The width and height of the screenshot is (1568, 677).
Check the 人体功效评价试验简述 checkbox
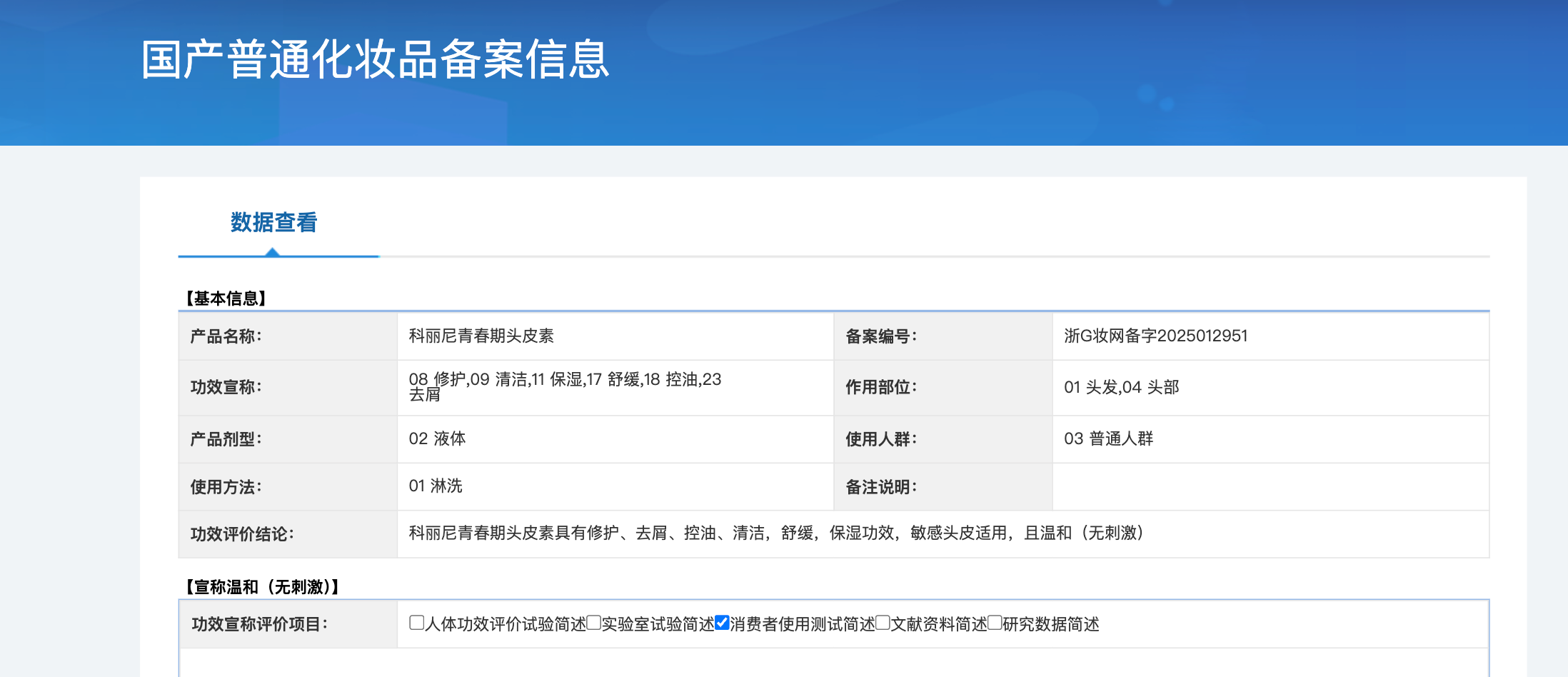(x=417, y=623)
